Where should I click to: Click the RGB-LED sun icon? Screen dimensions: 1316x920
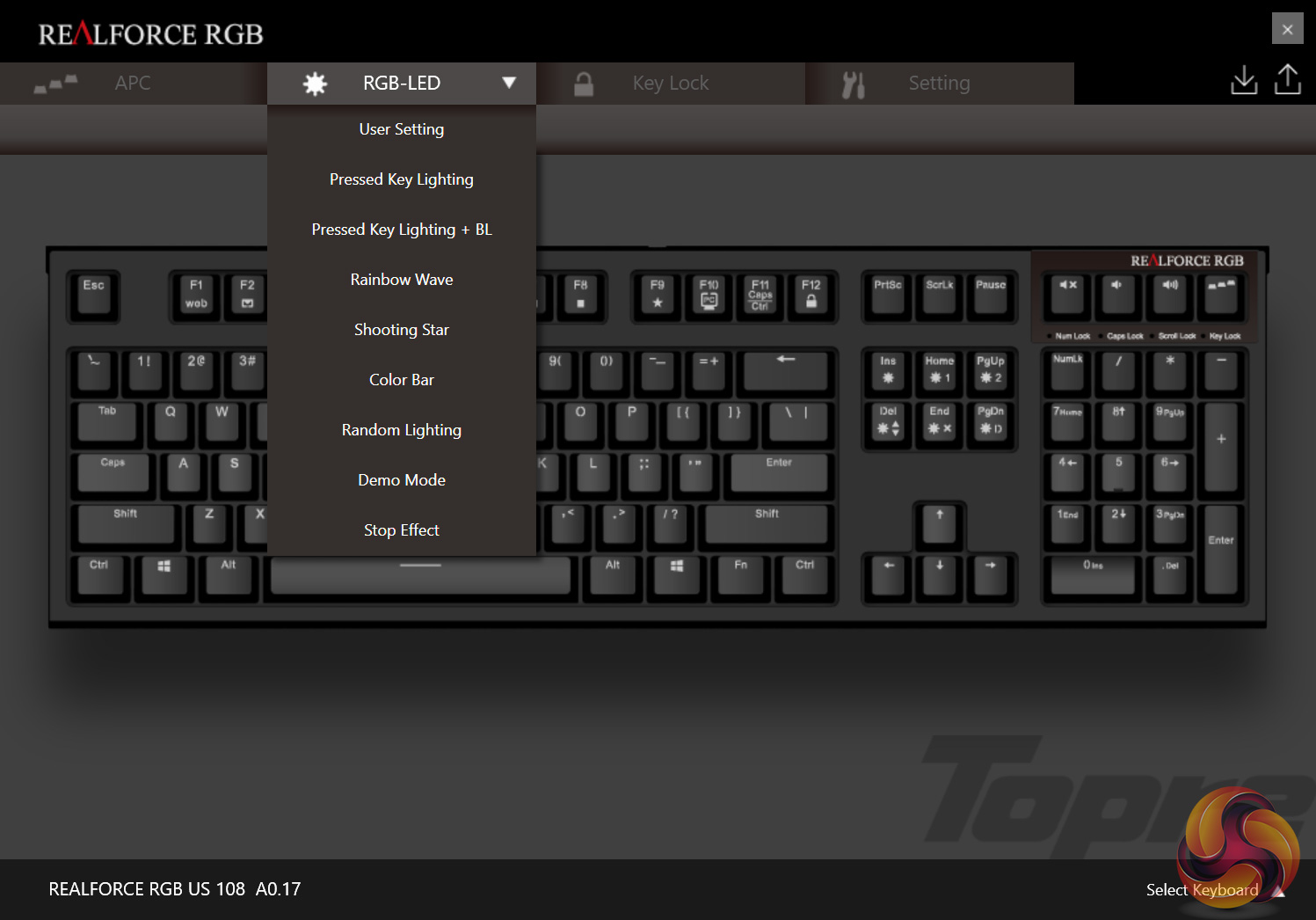click(315, 84)
